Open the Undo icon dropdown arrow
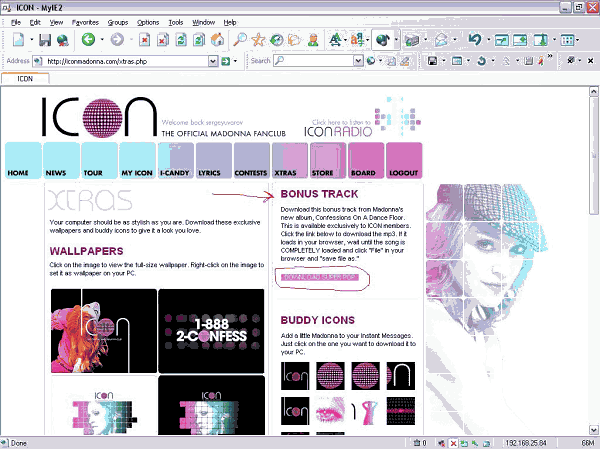 [488, 39]
